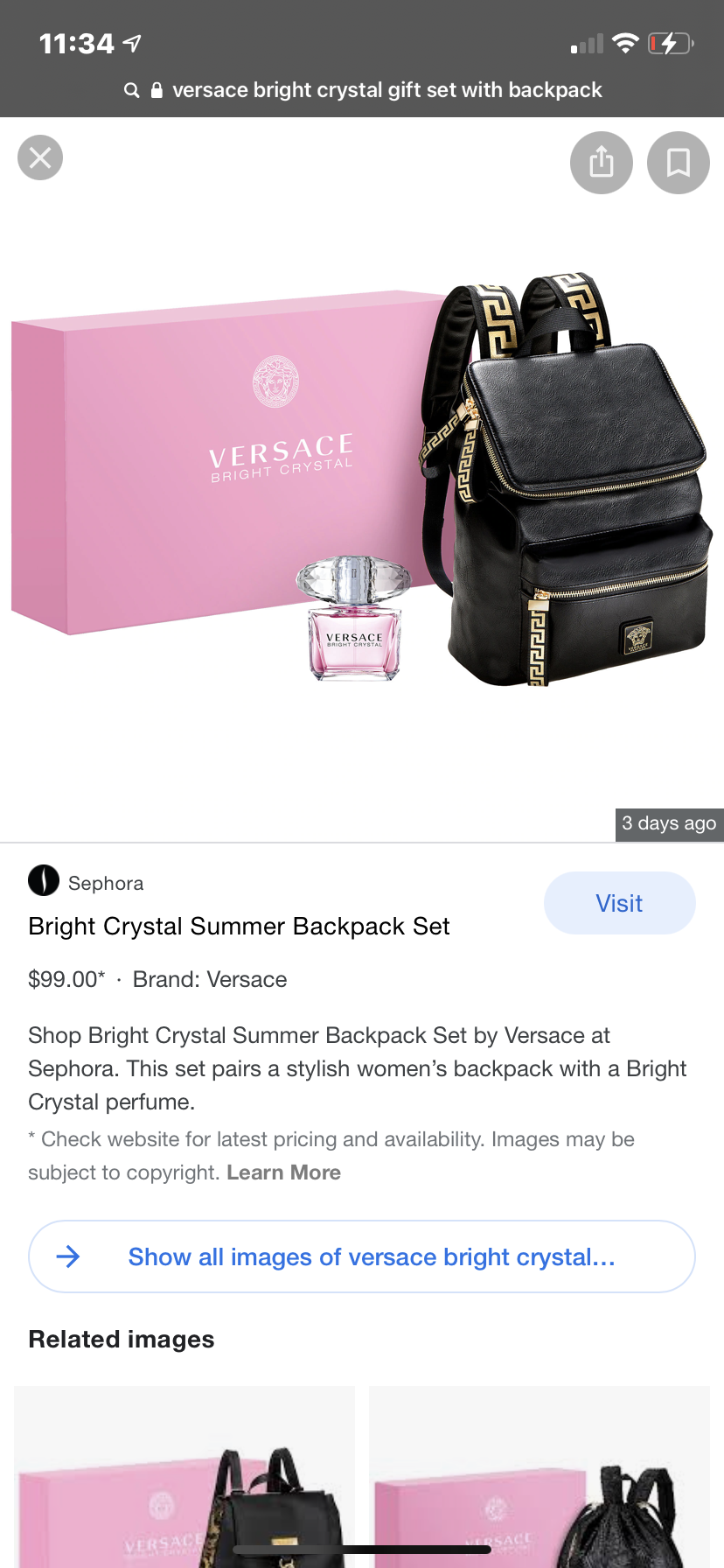The height and width of the screenshot is (1568, 724).
Task: Open the Bright Crystal Summer Backpack Set title
Action: [x=239, y=926]
